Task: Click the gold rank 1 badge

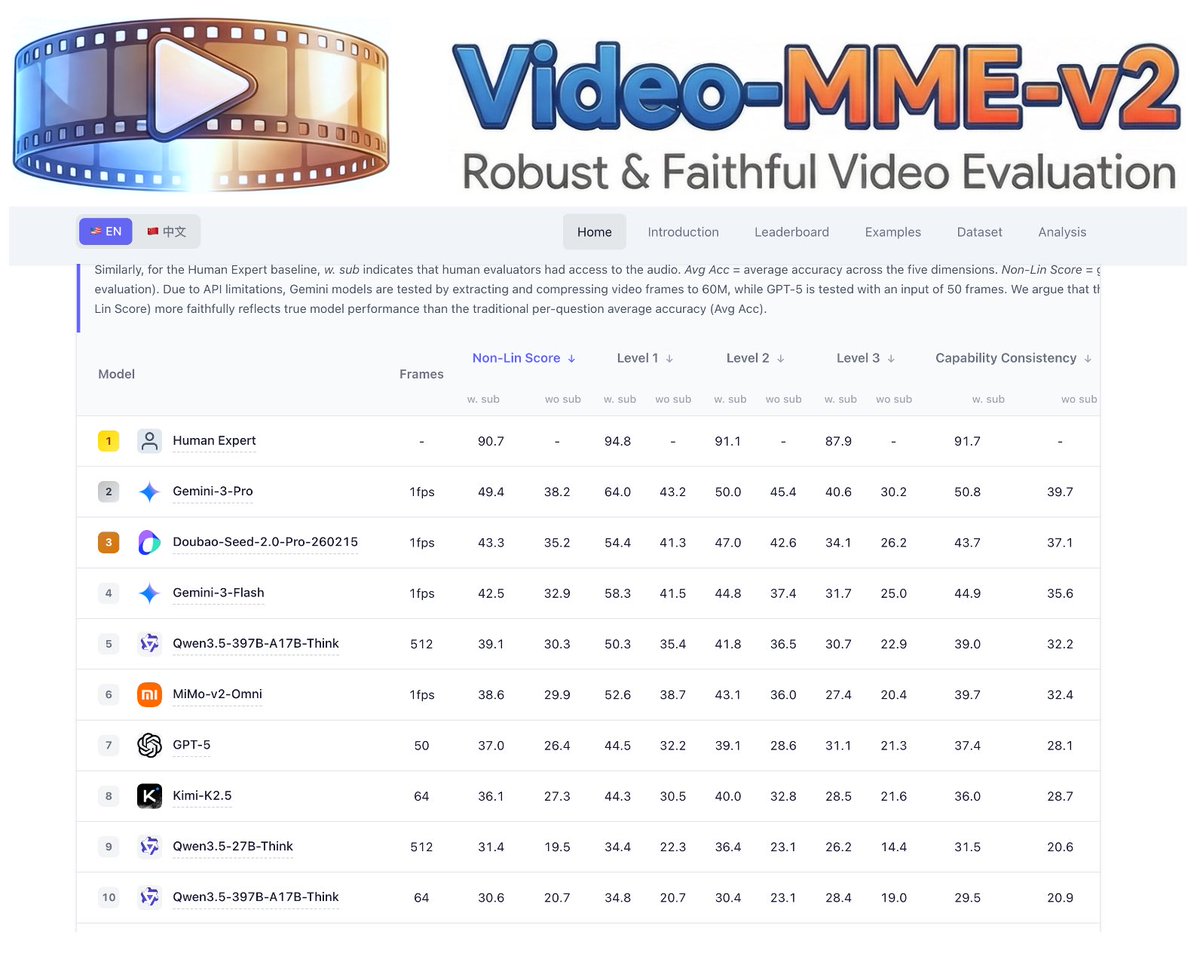Action: 108,441
